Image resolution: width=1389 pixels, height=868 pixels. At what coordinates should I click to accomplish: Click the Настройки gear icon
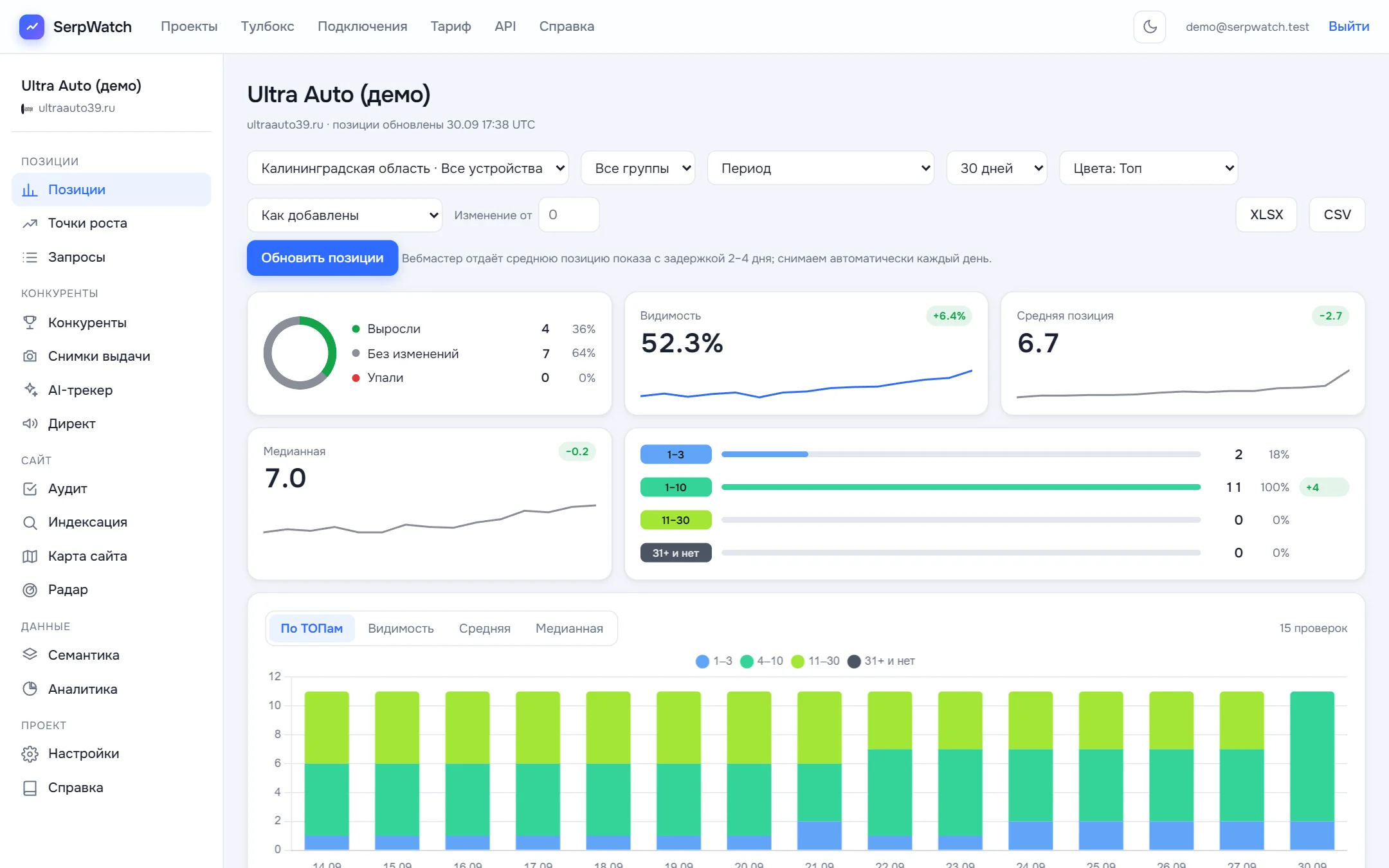(30, 754)
